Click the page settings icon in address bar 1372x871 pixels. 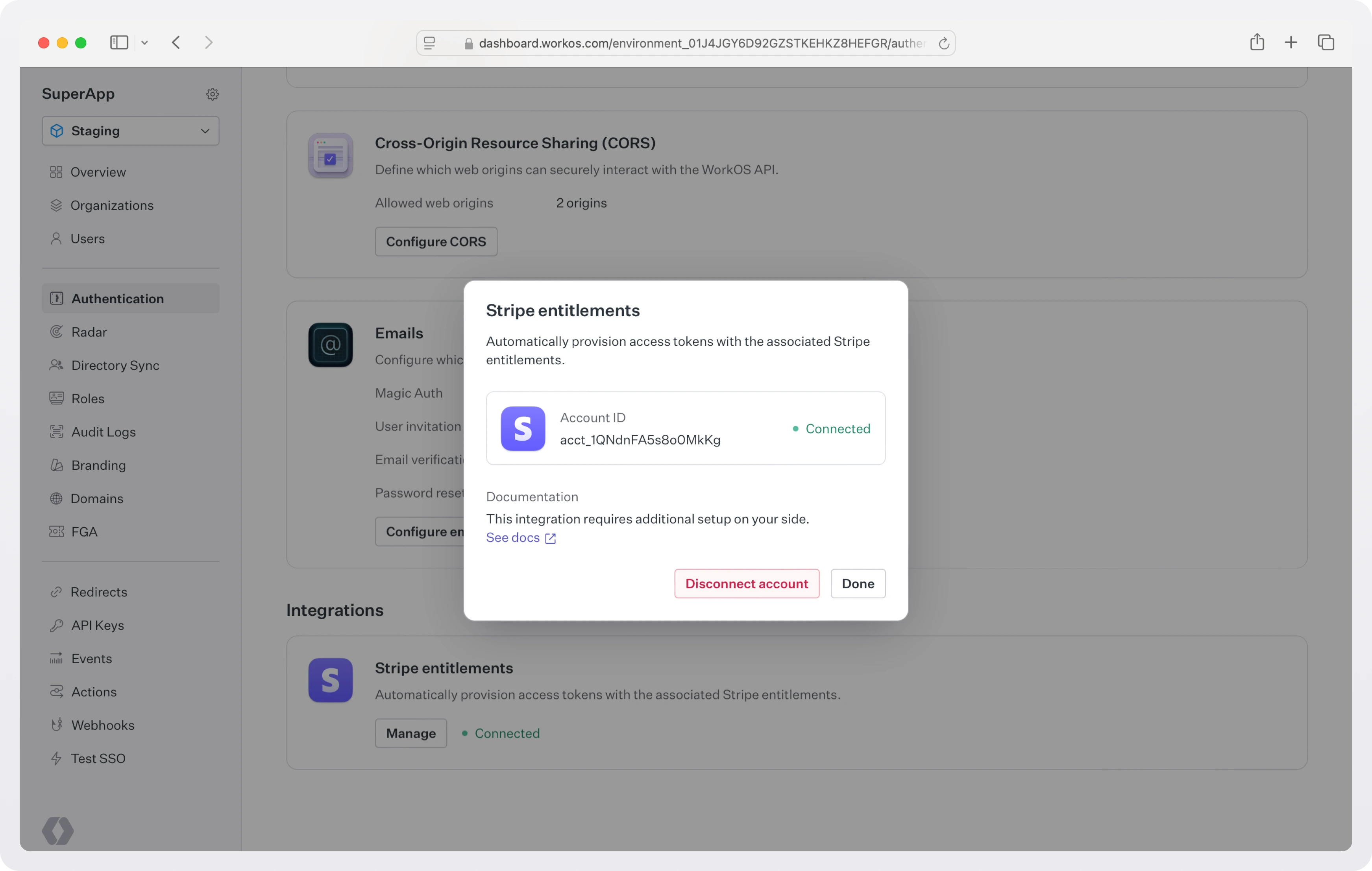430,43
